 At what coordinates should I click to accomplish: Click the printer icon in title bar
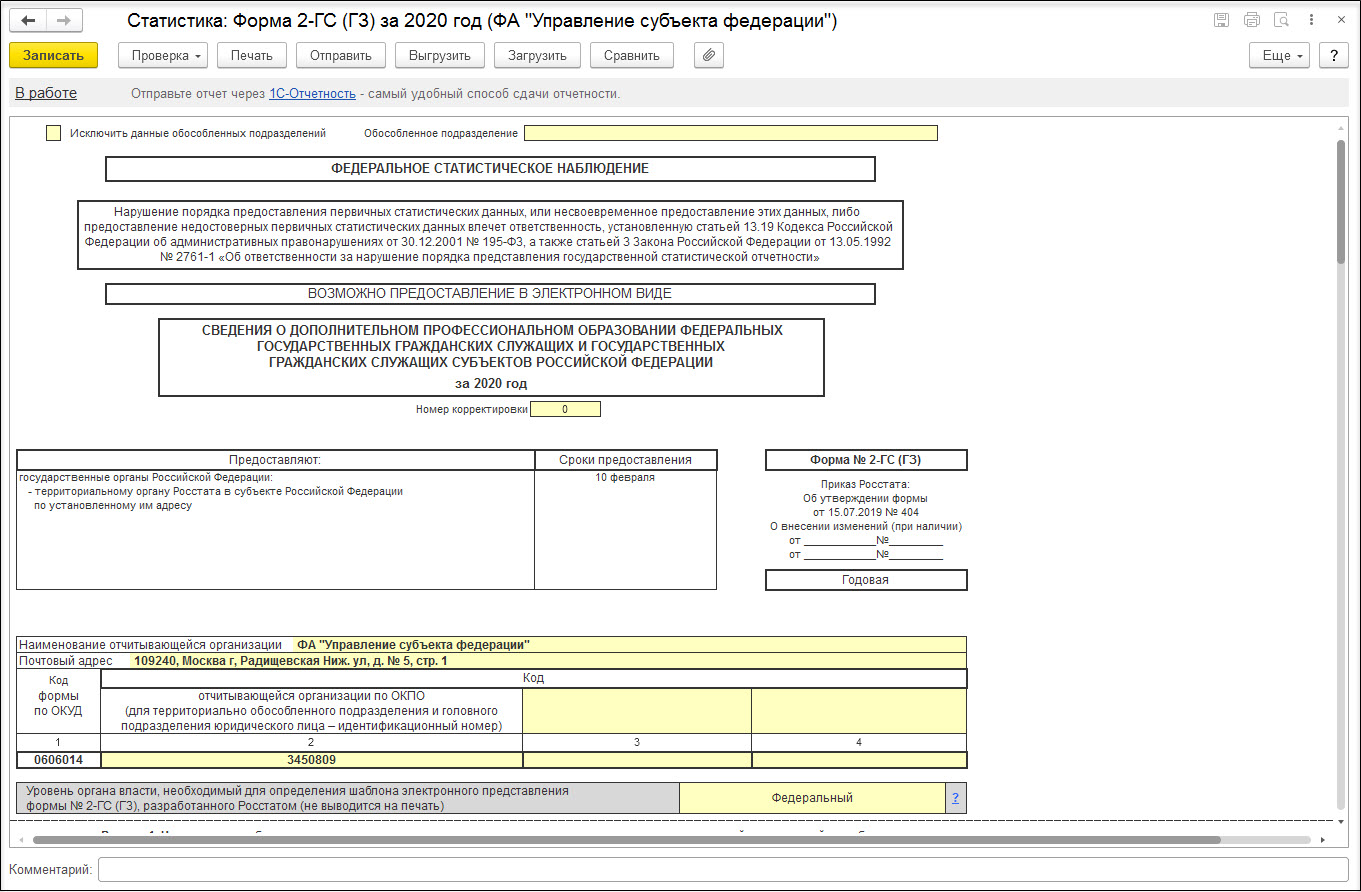(x=1251, y=20)
